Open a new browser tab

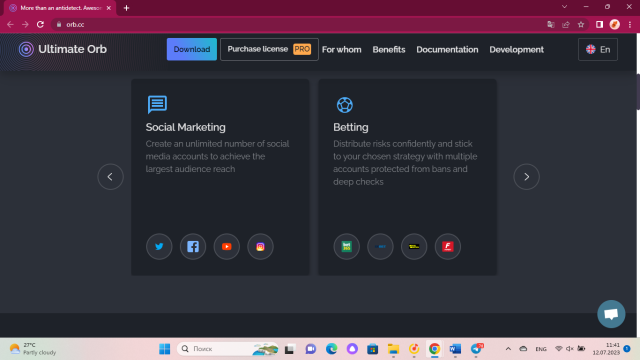[x=126, y=8]
